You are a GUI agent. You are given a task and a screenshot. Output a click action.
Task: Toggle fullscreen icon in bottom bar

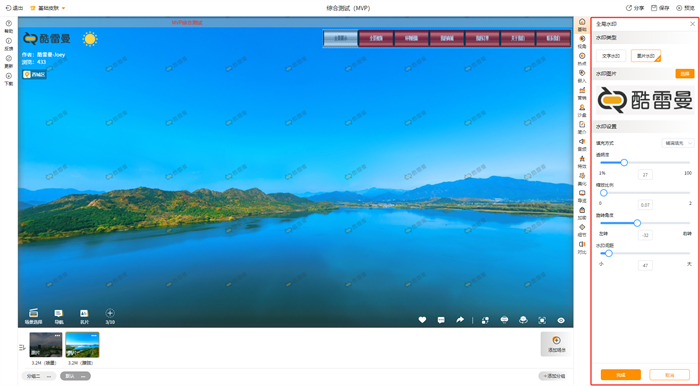(542, 320)
